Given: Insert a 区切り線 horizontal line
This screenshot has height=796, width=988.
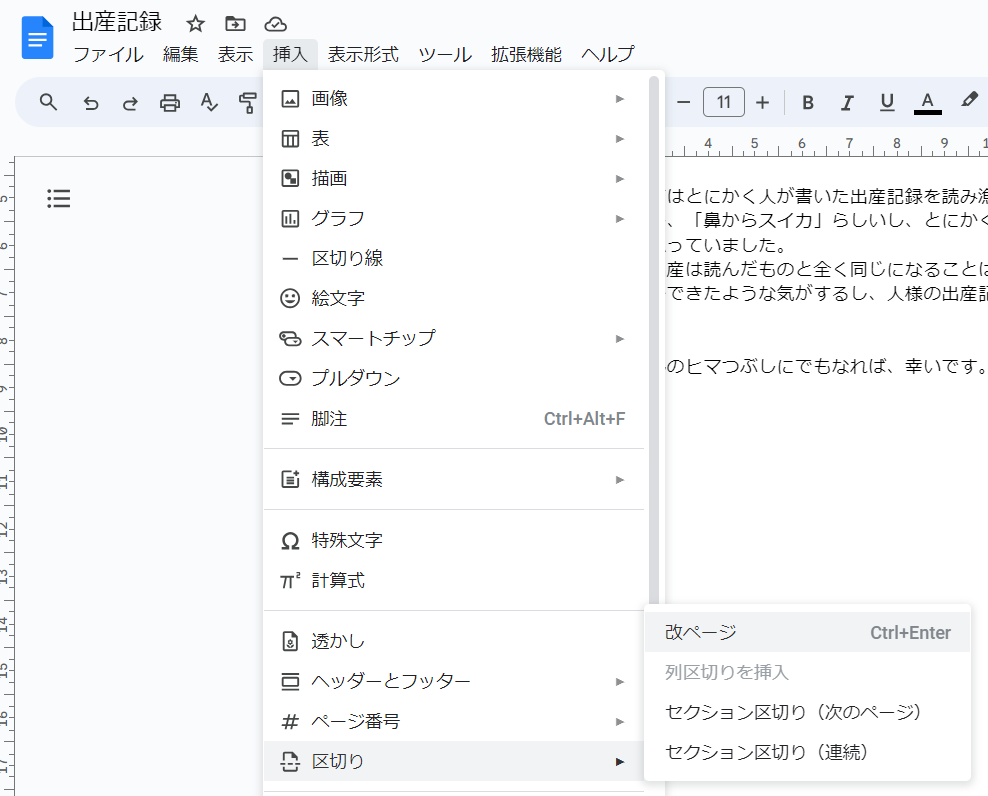Looking at the screenshot, I should pos(454,258).
